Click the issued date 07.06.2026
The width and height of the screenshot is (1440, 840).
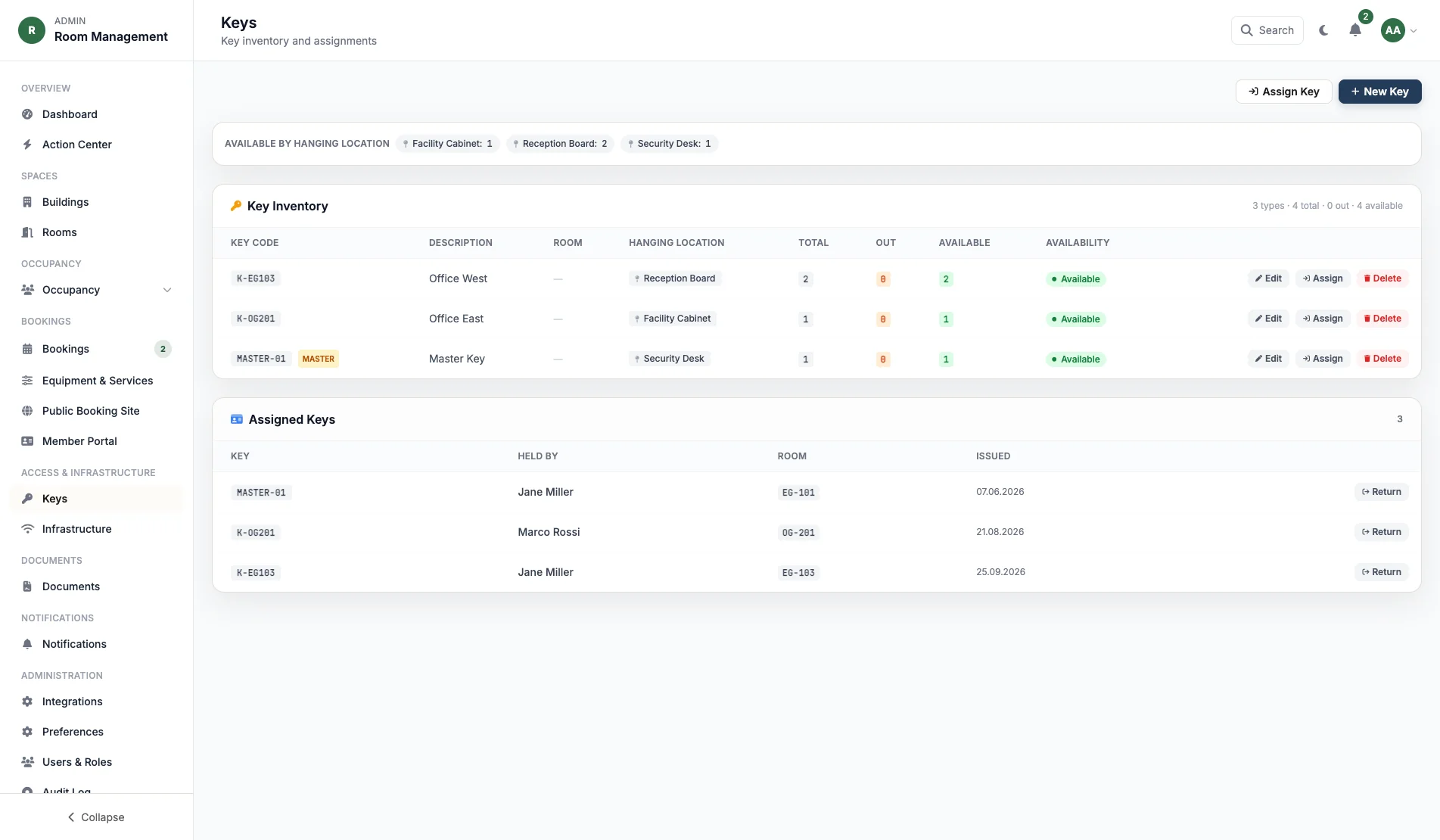pos(1000,492)
